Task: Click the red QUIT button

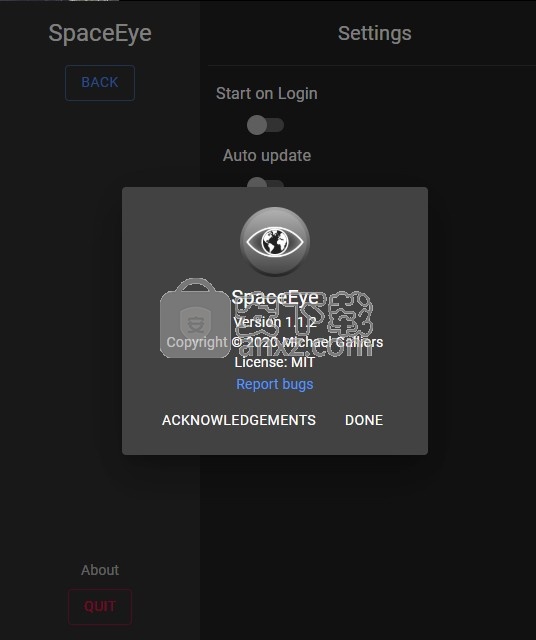Action: [100, 607]
